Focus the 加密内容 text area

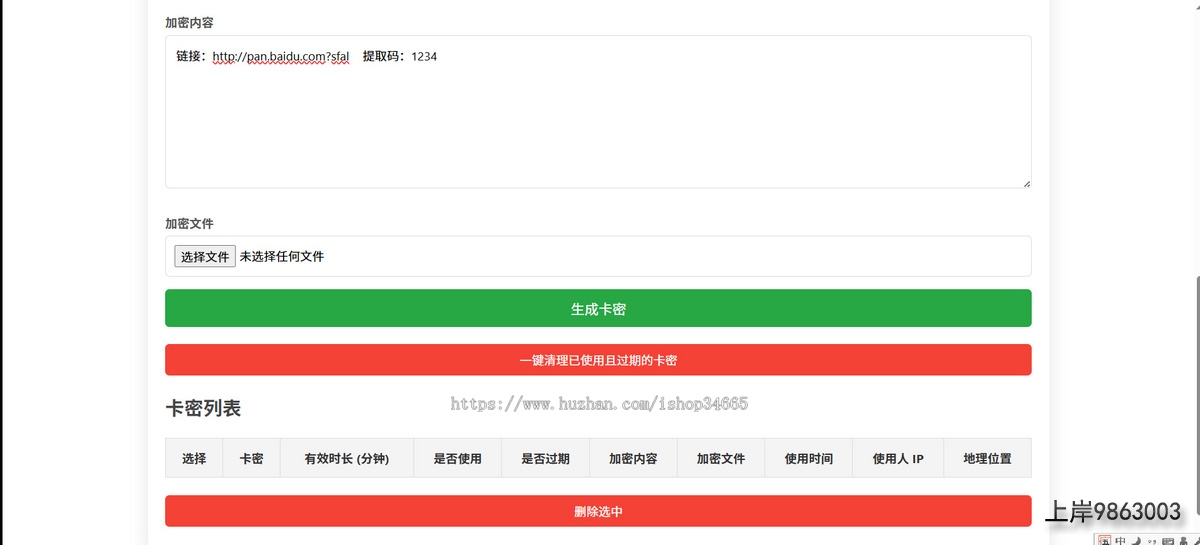(597, 120)
